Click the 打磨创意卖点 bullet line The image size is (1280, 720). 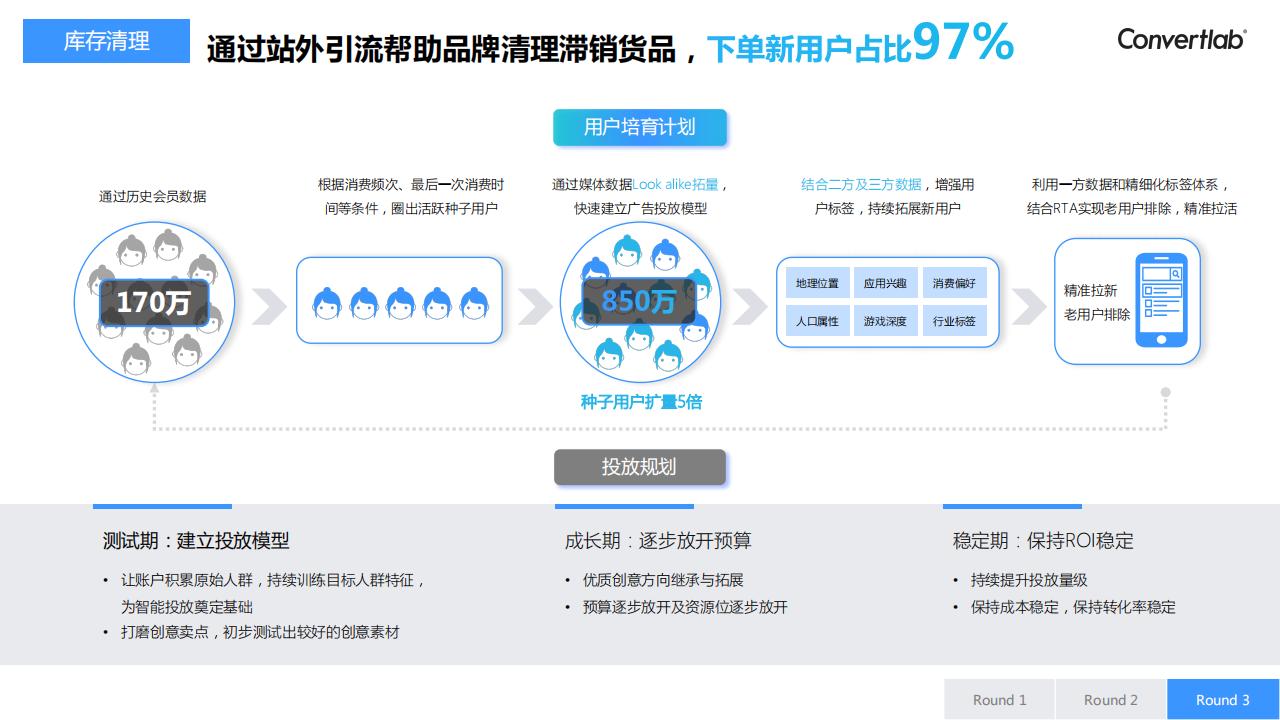pyautogui.click(x=260, y=632)
